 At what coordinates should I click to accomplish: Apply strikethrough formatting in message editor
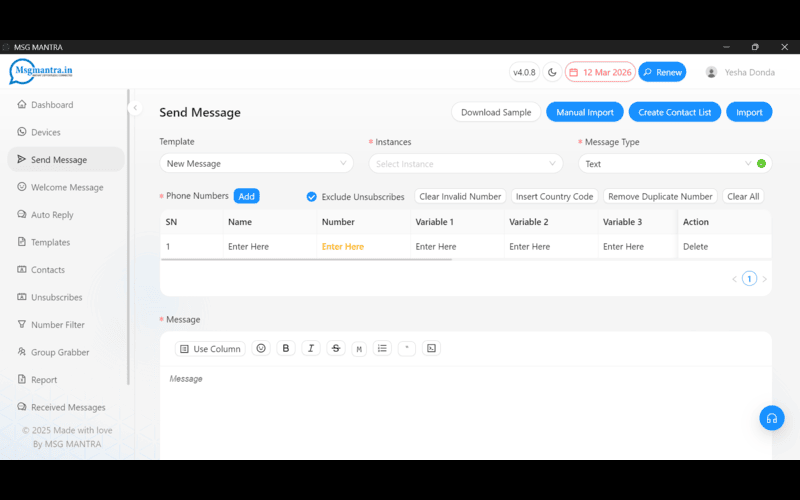[x=336, y=348]
